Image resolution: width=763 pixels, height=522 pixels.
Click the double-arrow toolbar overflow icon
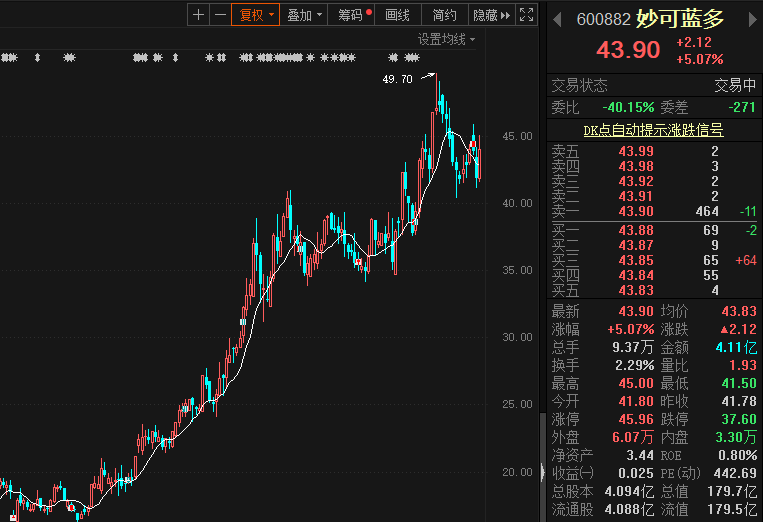point(506,15)
